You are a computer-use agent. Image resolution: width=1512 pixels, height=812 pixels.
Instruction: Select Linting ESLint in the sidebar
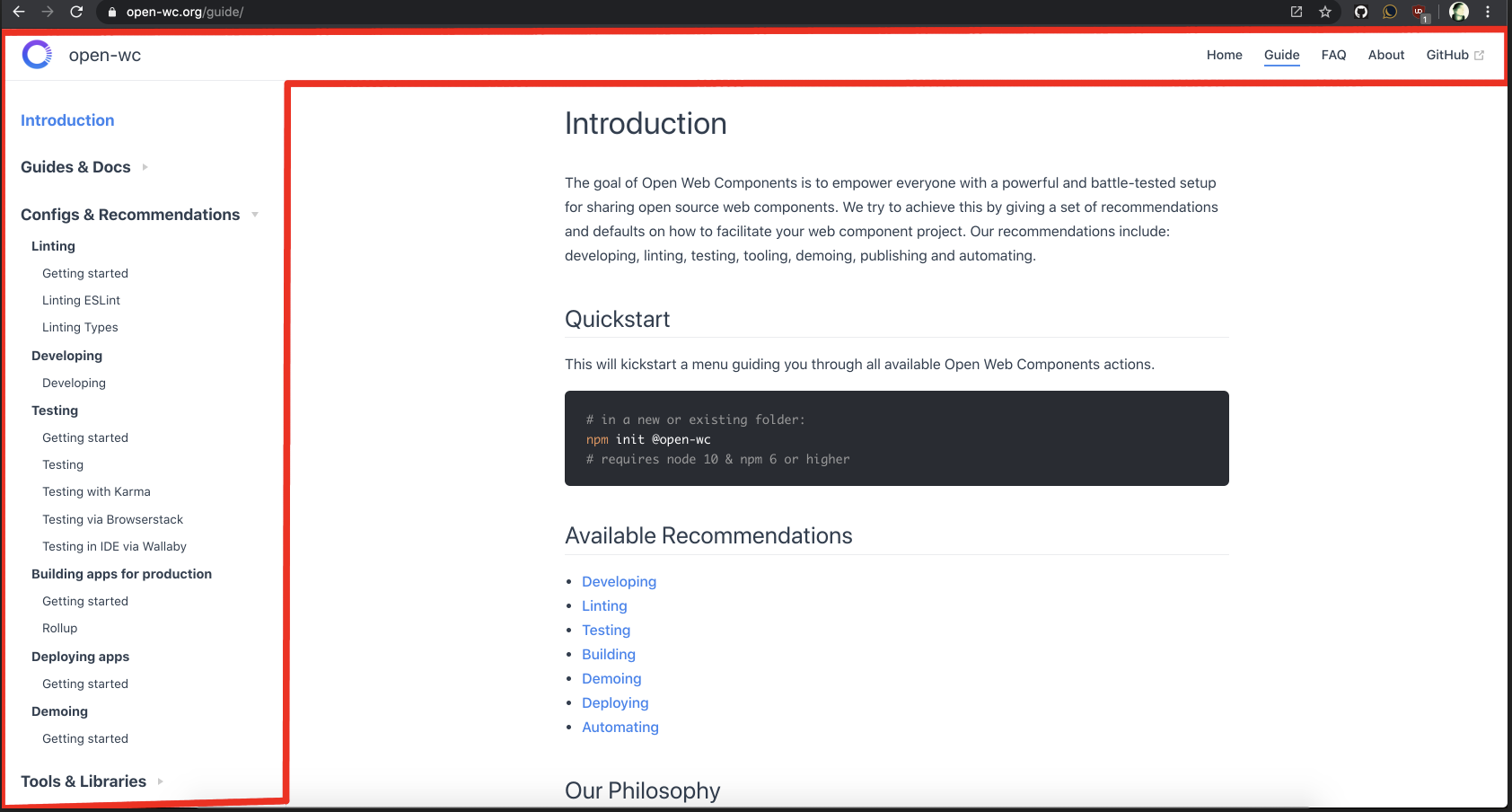coord(81,300)
